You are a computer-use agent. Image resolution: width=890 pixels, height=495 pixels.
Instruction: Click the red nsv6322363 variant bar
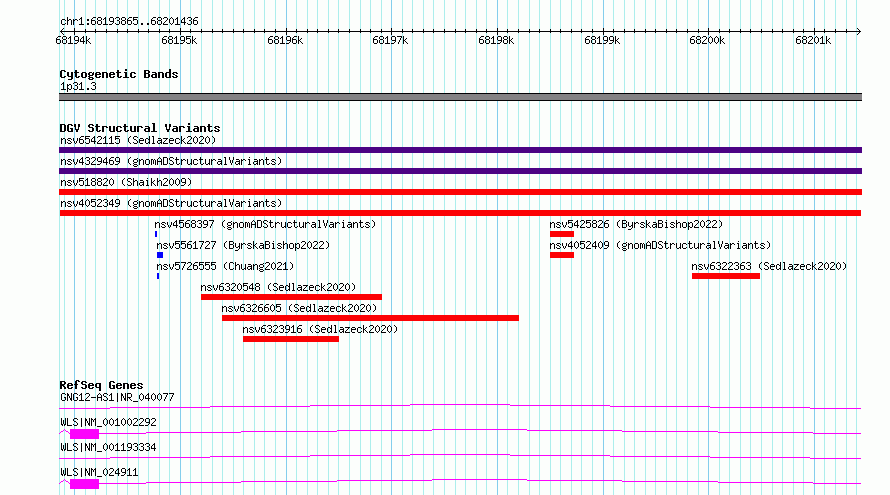tap(726, 276)
